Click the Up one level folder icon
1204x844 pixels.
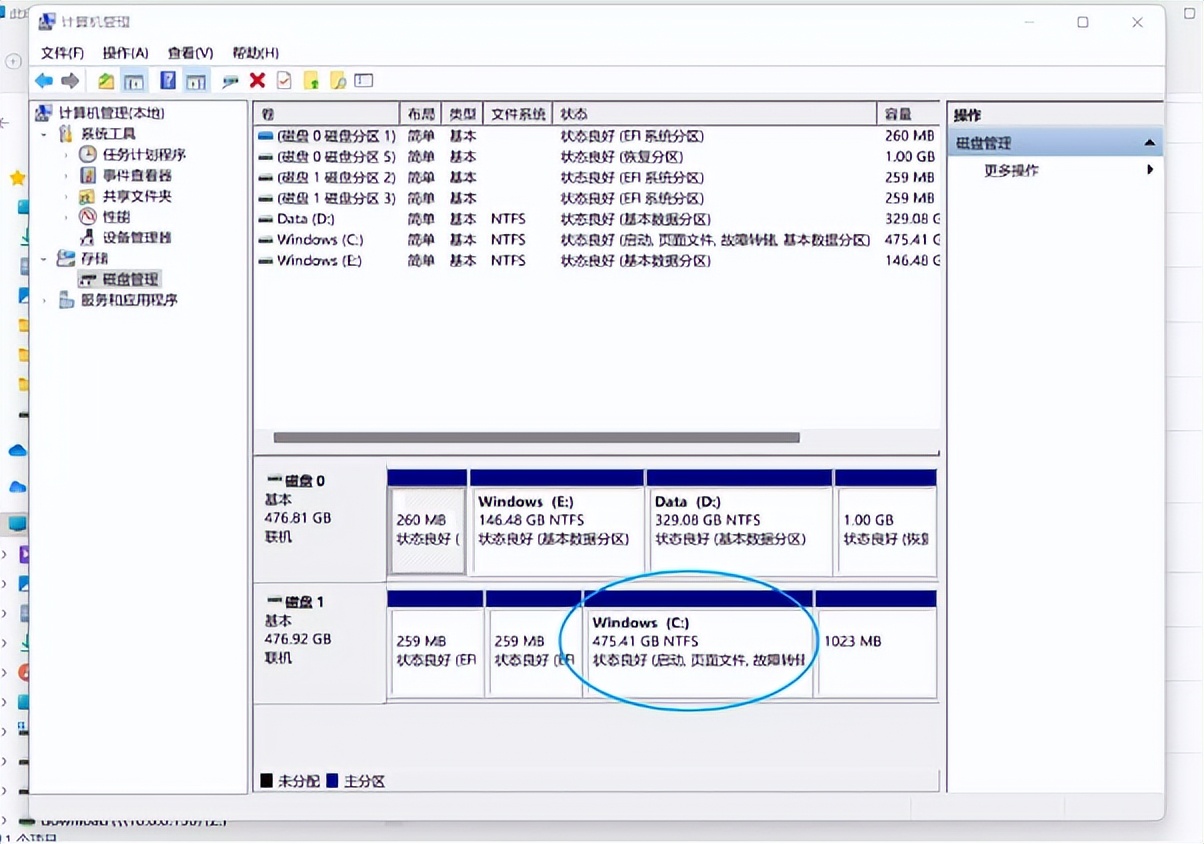106,81
